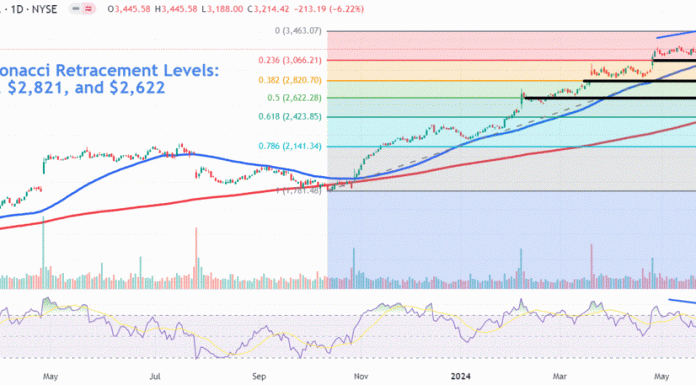The width and height of the screenshot is (696, 385).
Task: Click the Retracement Levels blue heading text
Action: point(110,70)
